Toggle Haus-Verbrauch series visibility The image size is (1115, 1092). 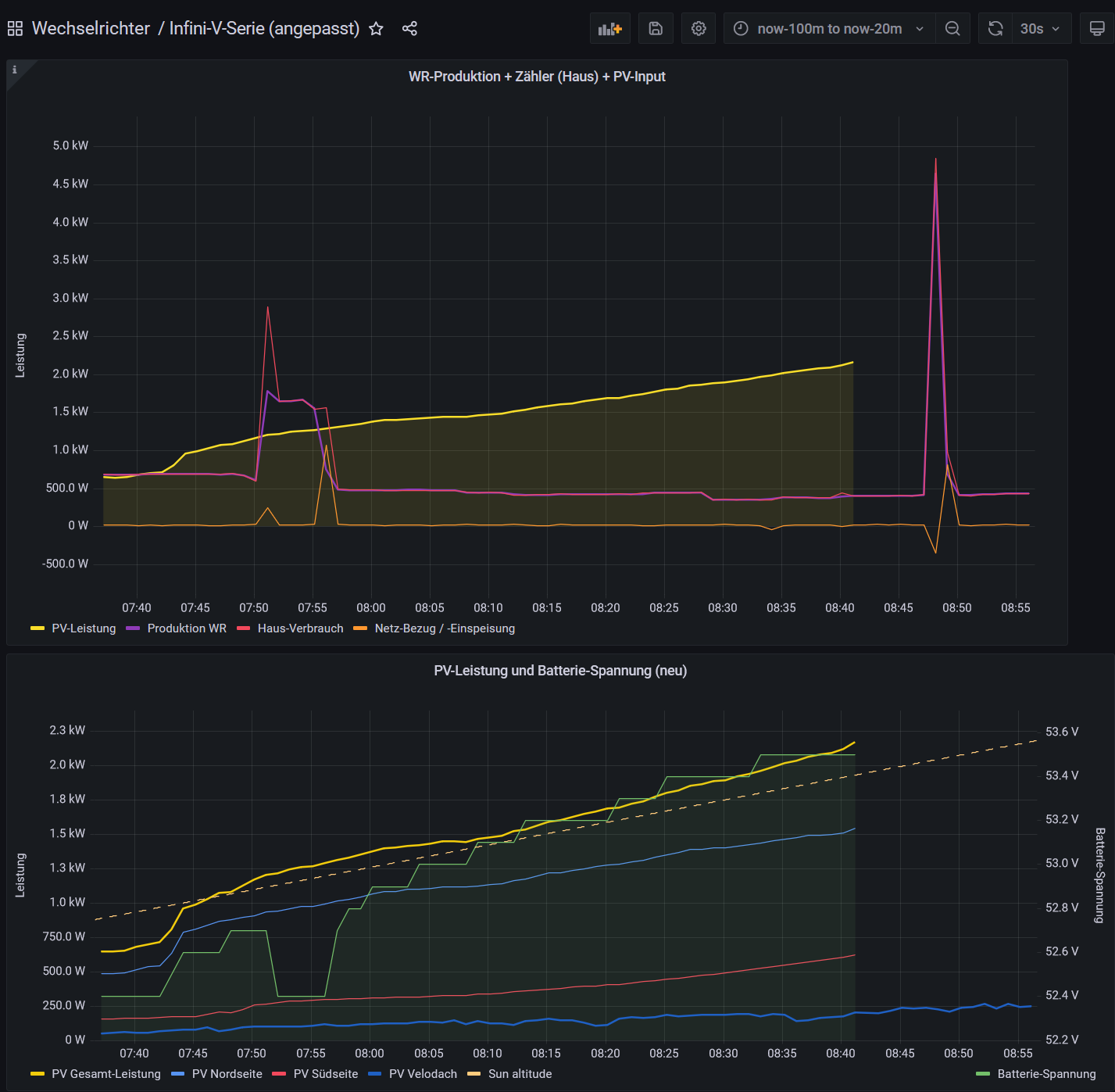coord(300,628)
